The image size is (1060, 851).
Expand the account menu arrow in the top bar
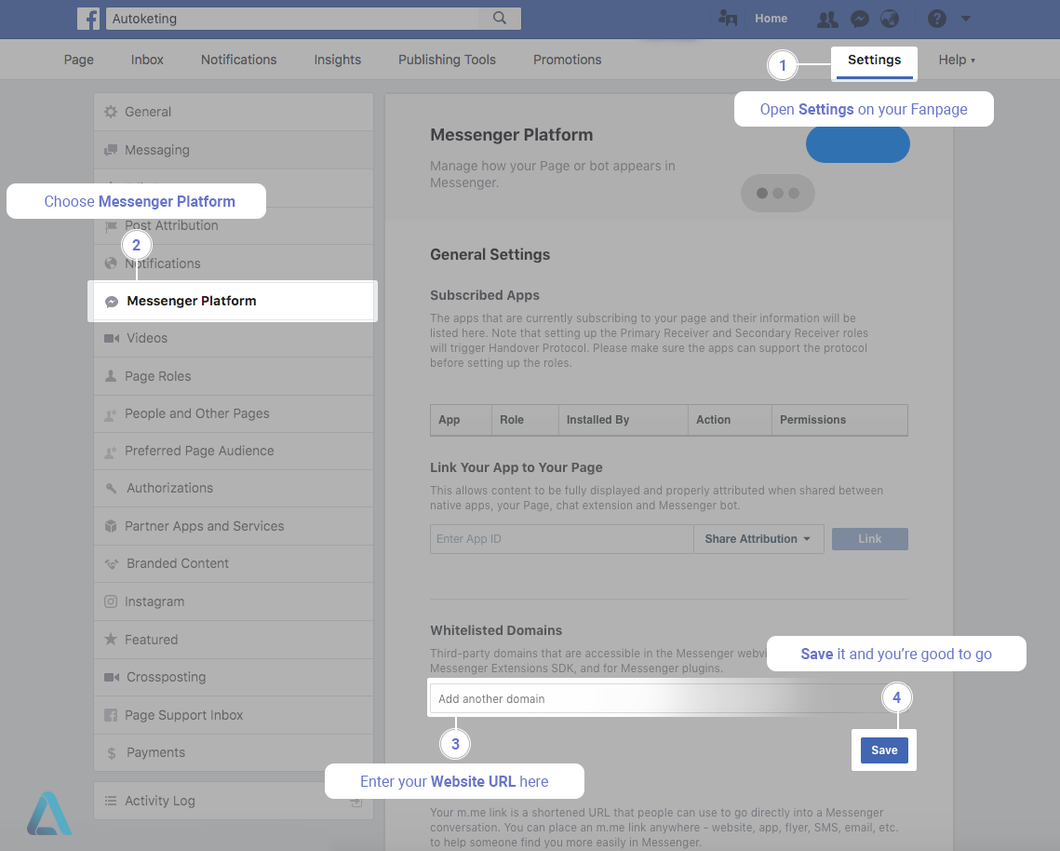965,19
